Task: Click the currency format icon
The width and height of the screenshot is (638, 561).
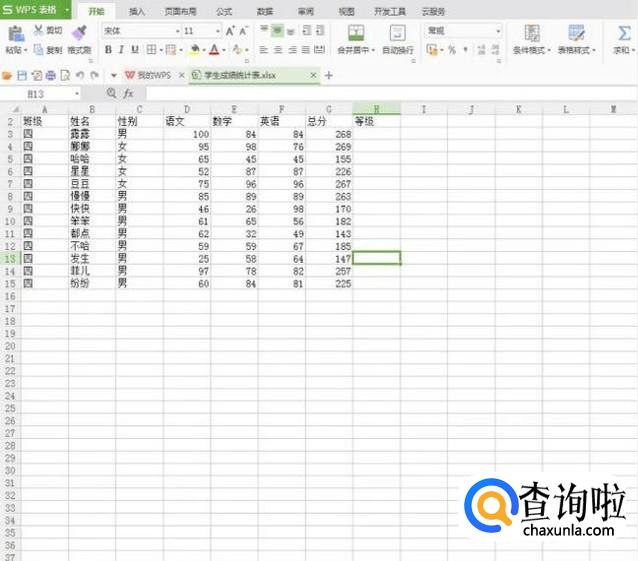Action: [432, 50]
